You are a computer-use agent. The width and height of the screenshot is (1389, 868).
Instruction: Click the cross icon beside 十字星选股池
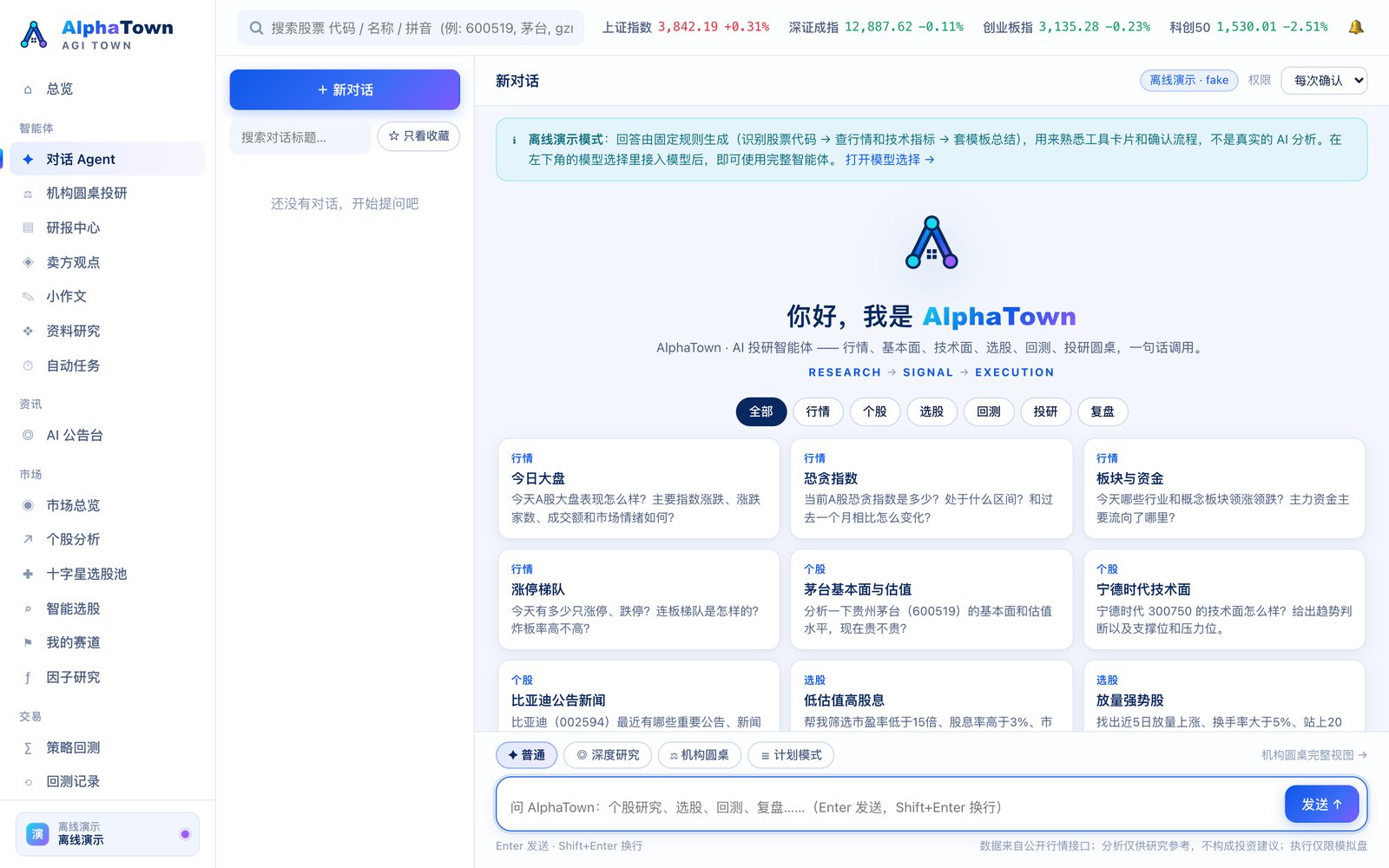point(28,574)
